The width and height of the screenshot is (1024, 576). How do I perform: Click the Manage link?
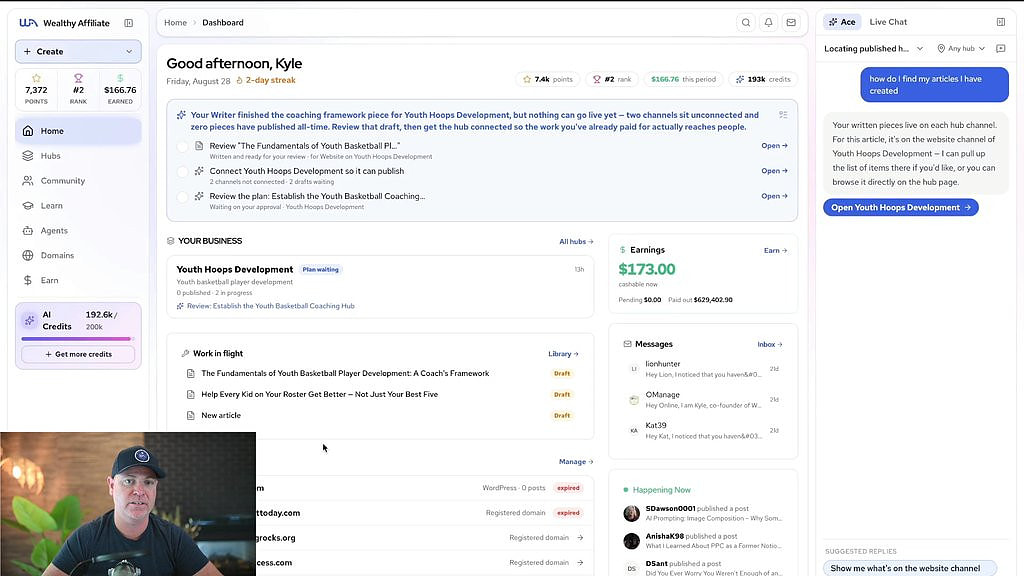[576, 462]
